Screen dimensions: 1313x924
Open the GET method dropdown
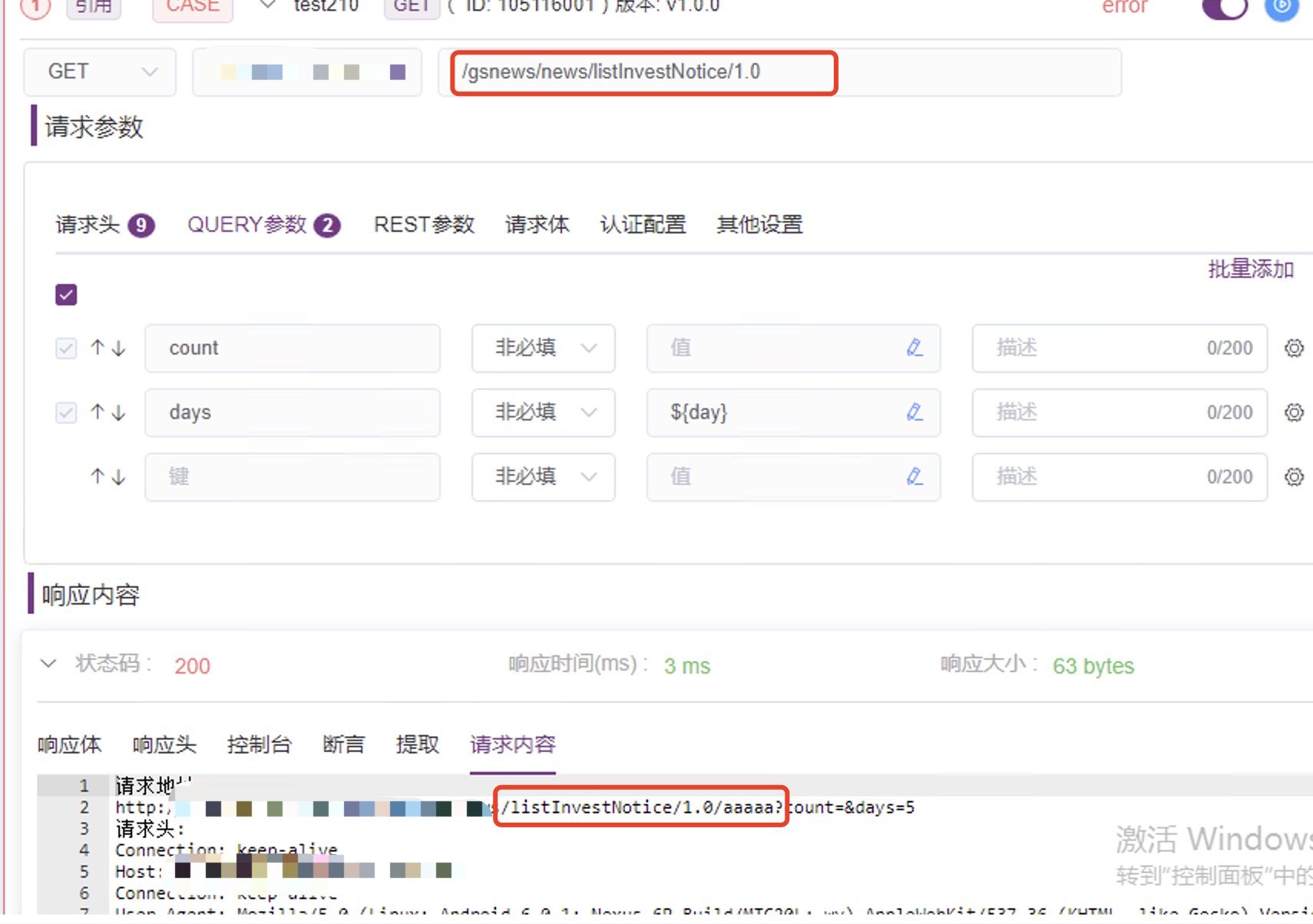[99, 71]
